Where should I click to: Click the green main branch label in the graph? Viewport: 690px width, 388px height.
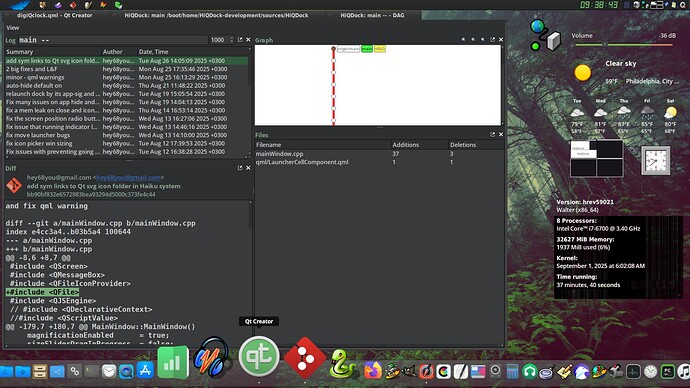click(367, 49)
